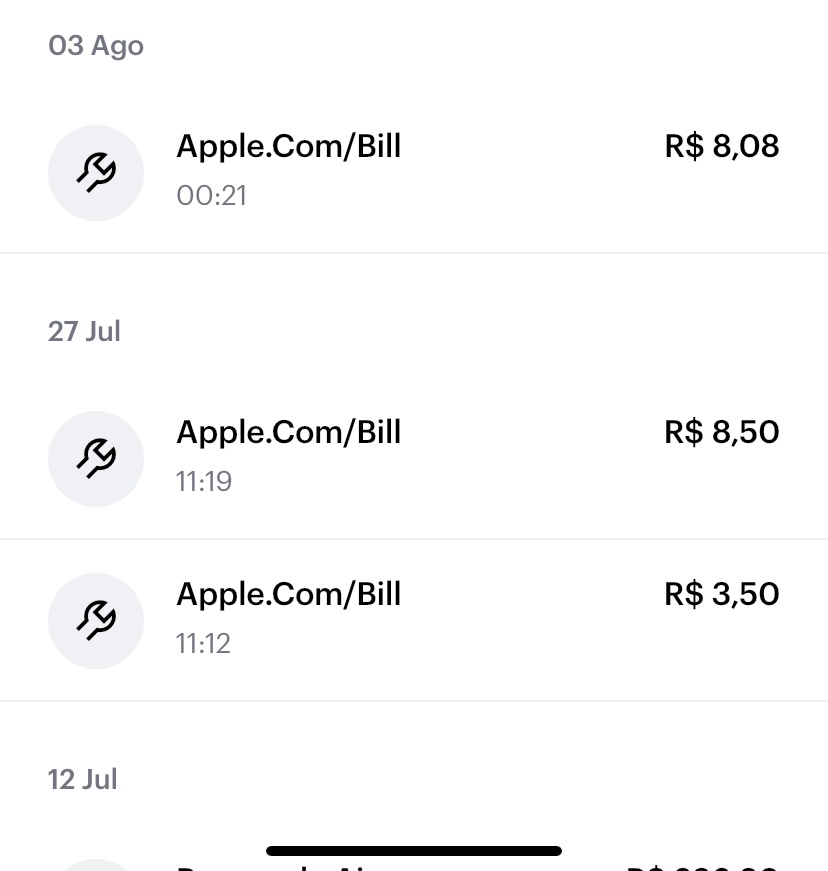This screenshot has height=871, width=828.
Task: Tap the wrench icon beside R$ 8,08
Action: click(96, 173)
